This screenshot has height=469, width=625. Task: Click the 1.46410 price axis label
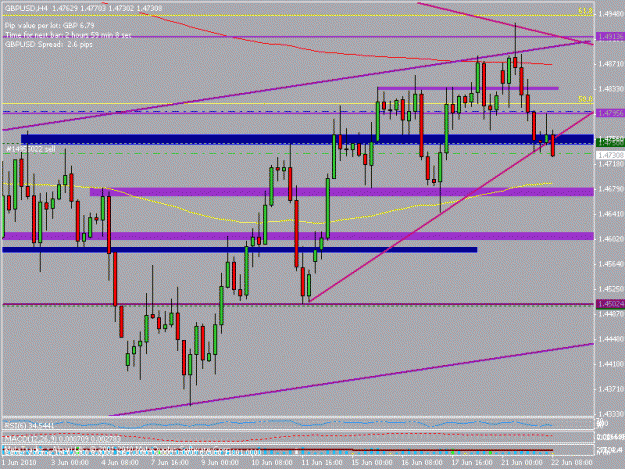click(611, 214)
